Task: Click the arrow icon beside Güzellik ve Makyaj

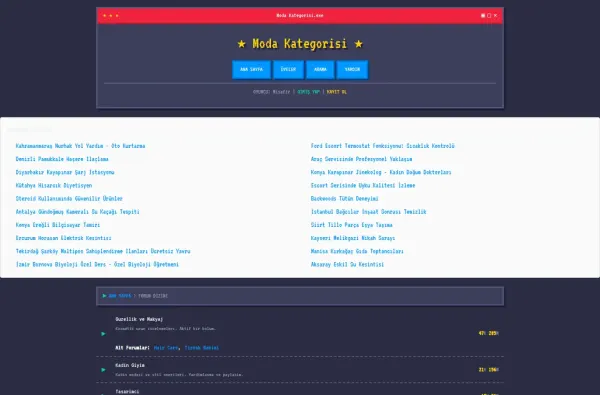Action: point(103,334)
